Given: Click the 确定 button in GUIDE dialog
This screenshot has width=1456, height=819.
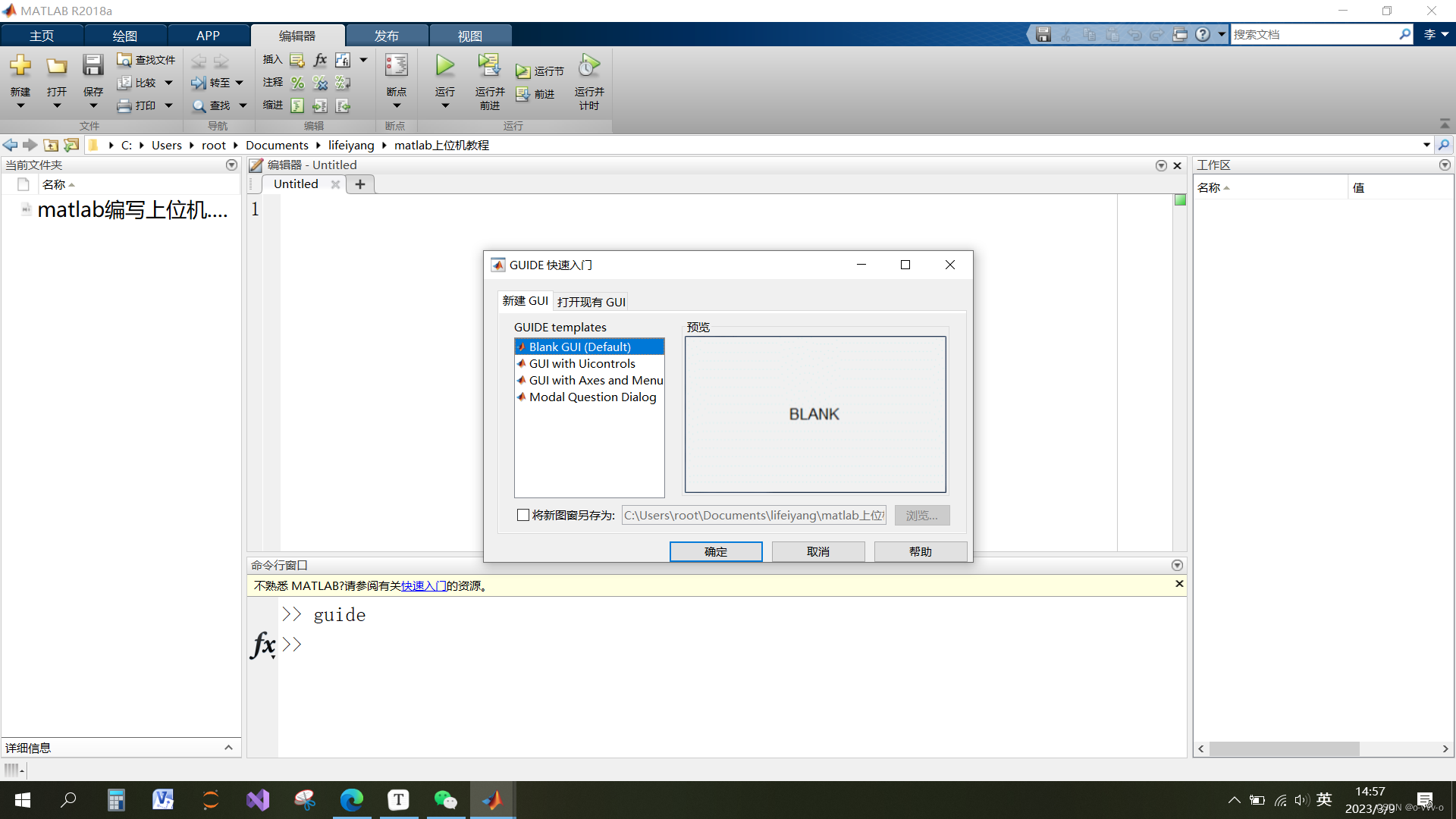Looking at the screenshot, I should click(715, 551).
